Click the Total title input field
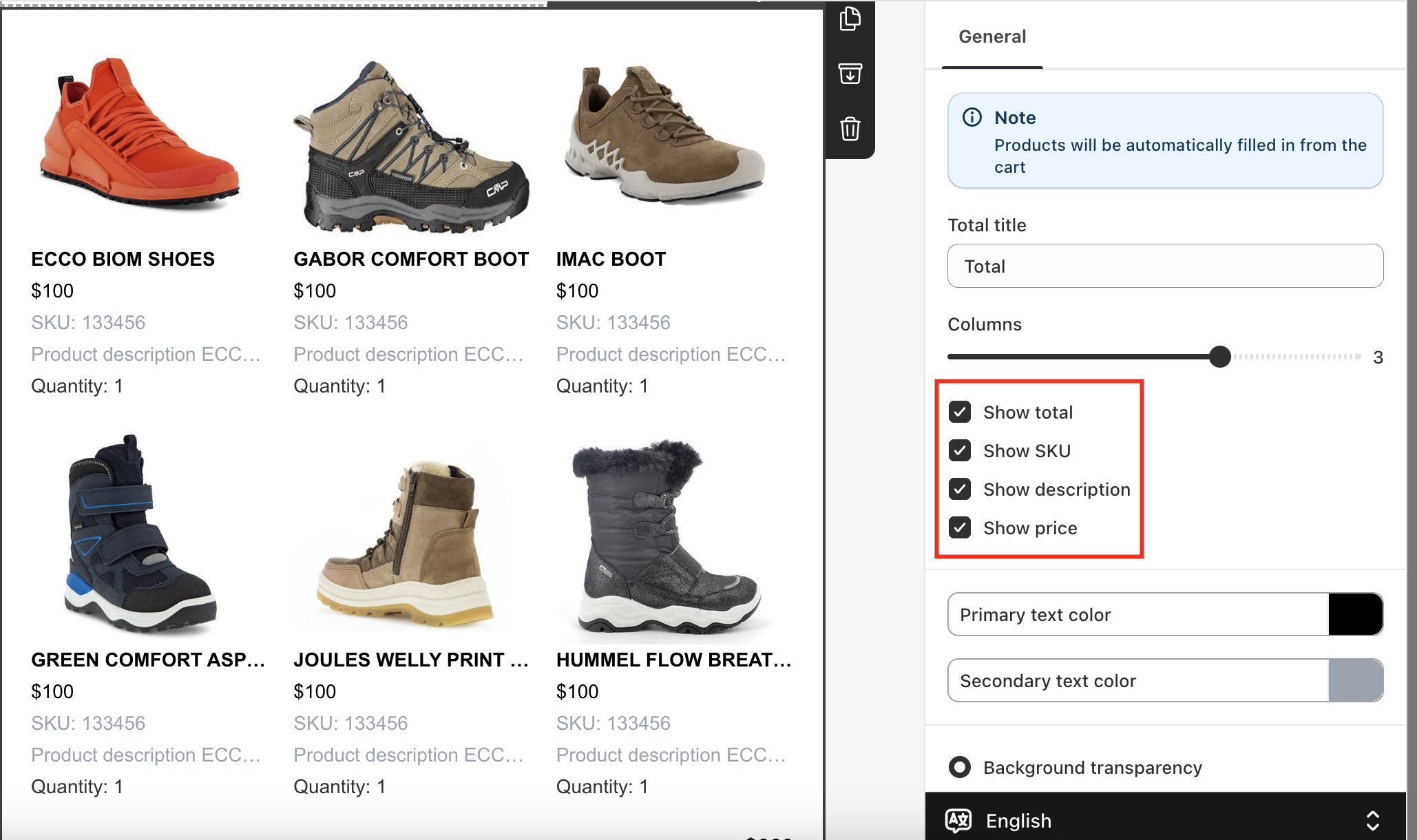 [1165, 266]
